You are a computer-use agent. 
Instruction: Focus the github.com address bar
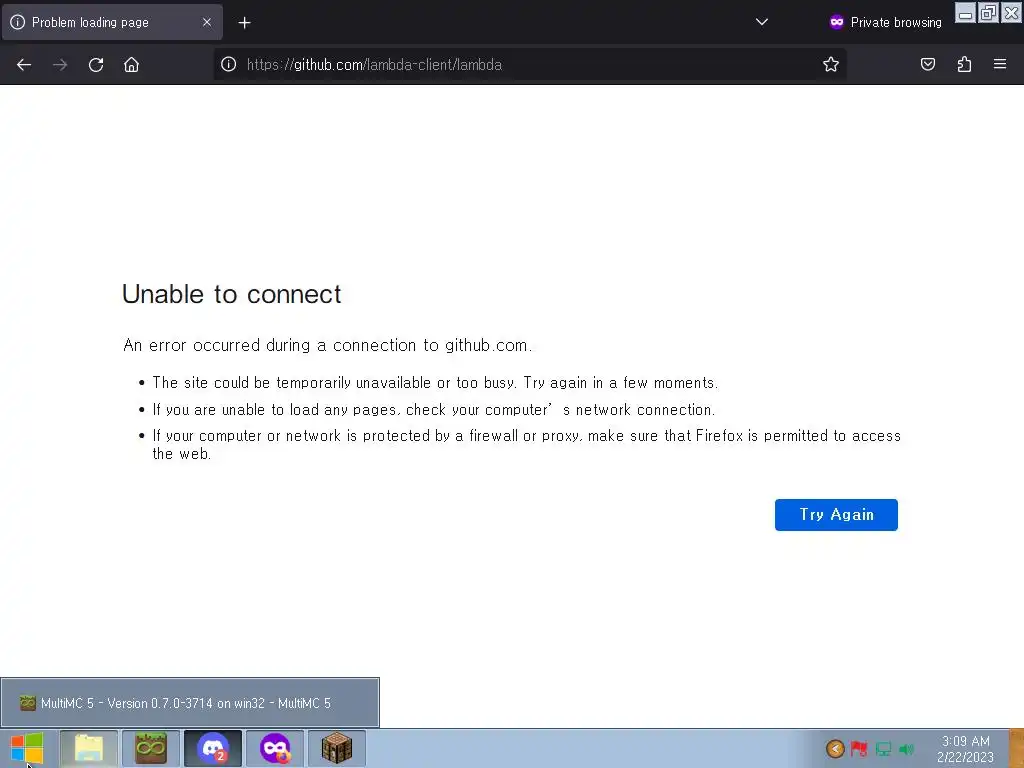(529, 65)
